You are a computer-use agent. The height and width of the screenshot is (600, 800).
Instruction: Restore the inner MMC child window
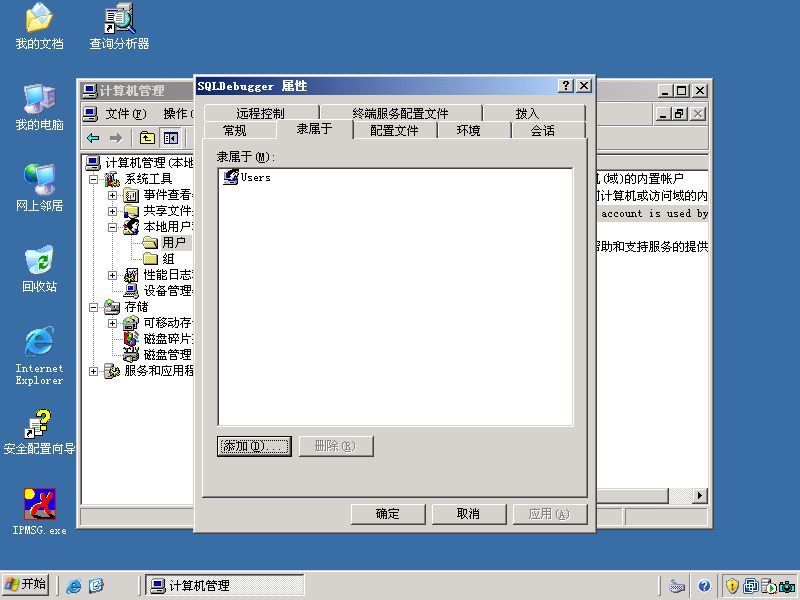coord(680,114)
